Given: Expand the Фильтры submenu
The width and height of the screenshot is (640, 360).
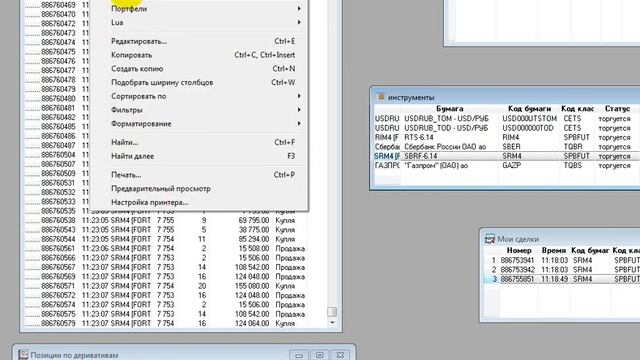Looking at the screenshot, I should tap(198, 110).
